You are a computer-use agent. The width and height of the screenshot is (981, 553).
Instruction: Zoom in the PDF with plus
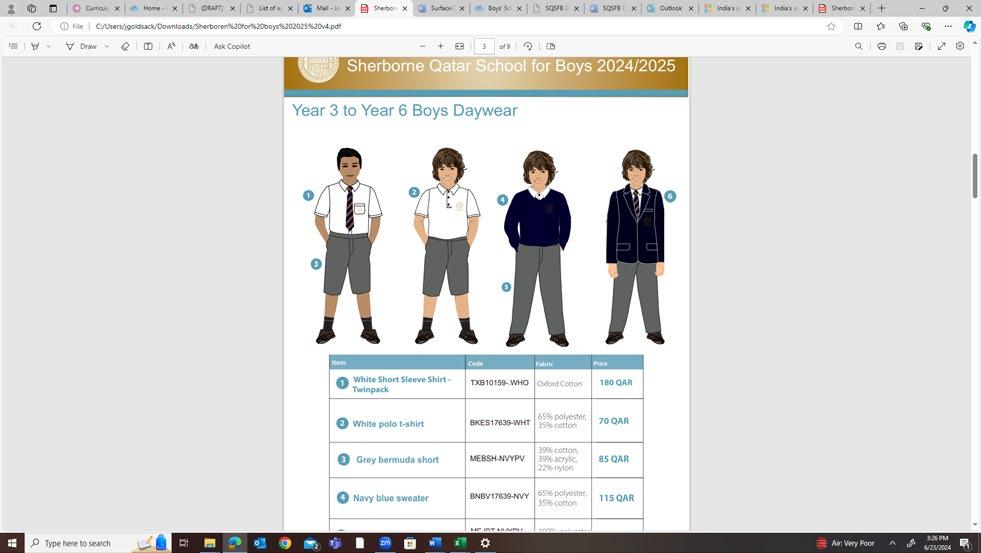(x=440, y=46)
